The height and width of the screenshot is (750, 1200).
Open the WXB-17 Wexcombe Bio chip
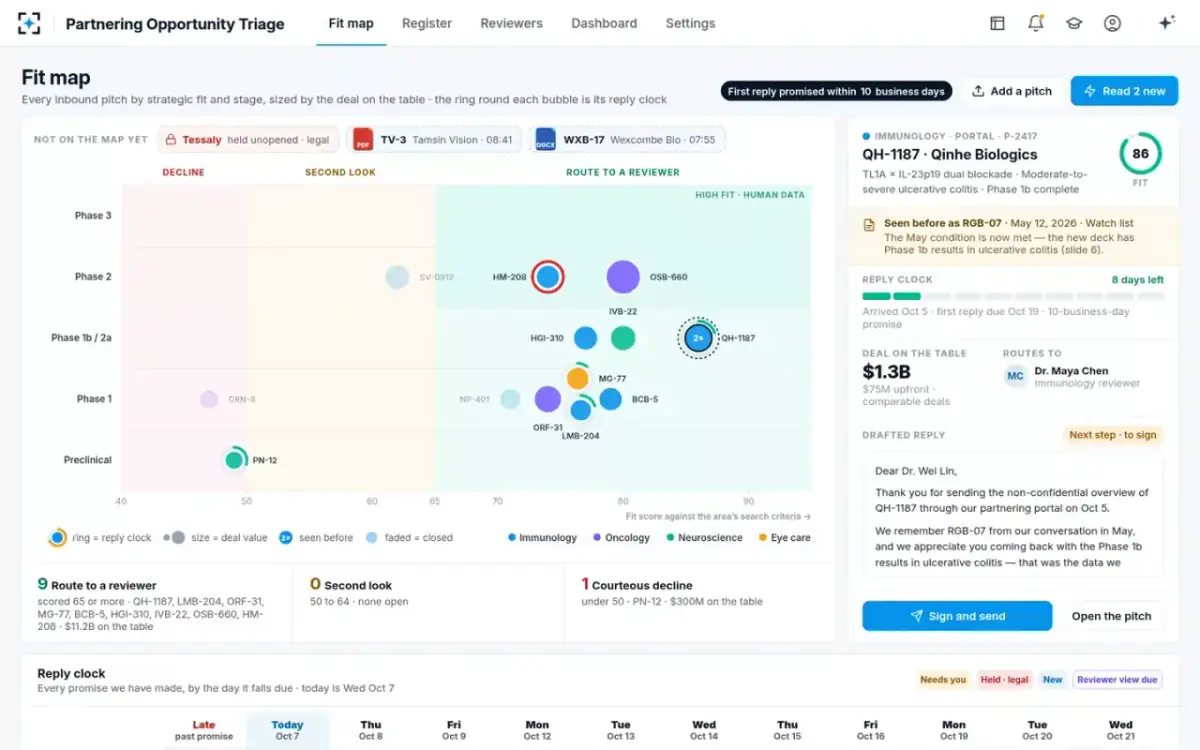tap(627, 140)
